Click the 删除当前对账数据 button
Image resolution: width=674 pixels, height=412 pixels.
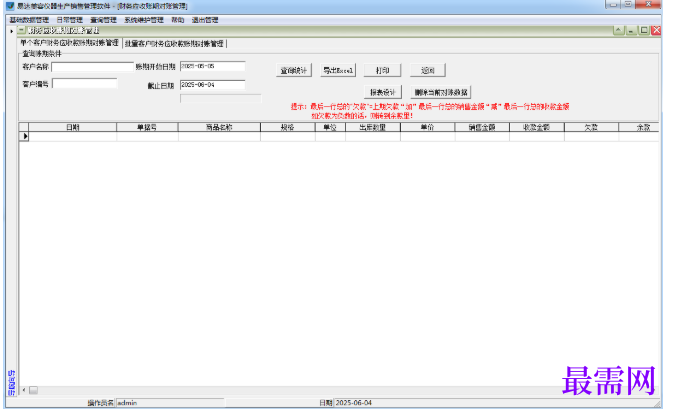tap(441, 92)
